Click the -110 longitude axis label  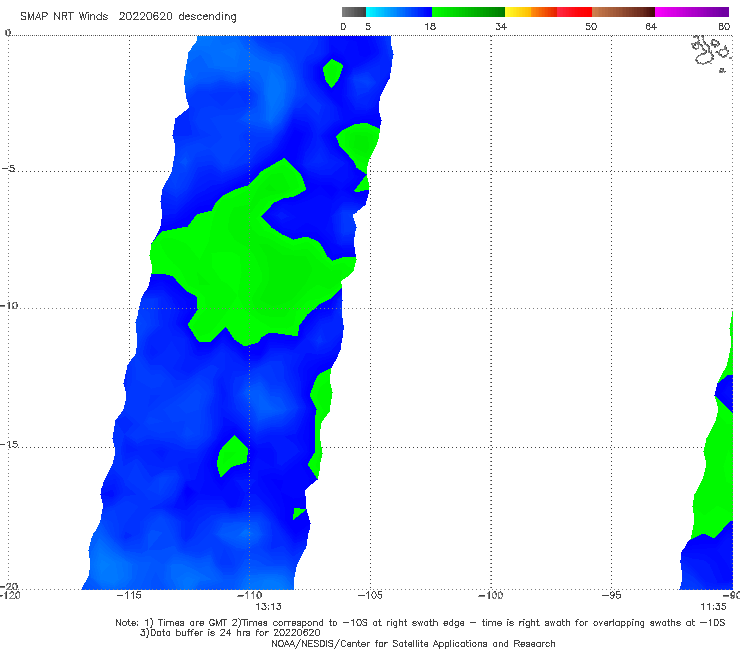click(249, 595)
